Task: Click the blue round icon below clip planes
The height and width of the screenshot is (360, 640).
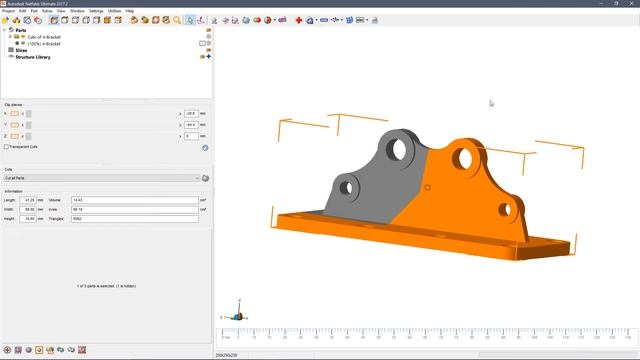Action: (205, 148)
